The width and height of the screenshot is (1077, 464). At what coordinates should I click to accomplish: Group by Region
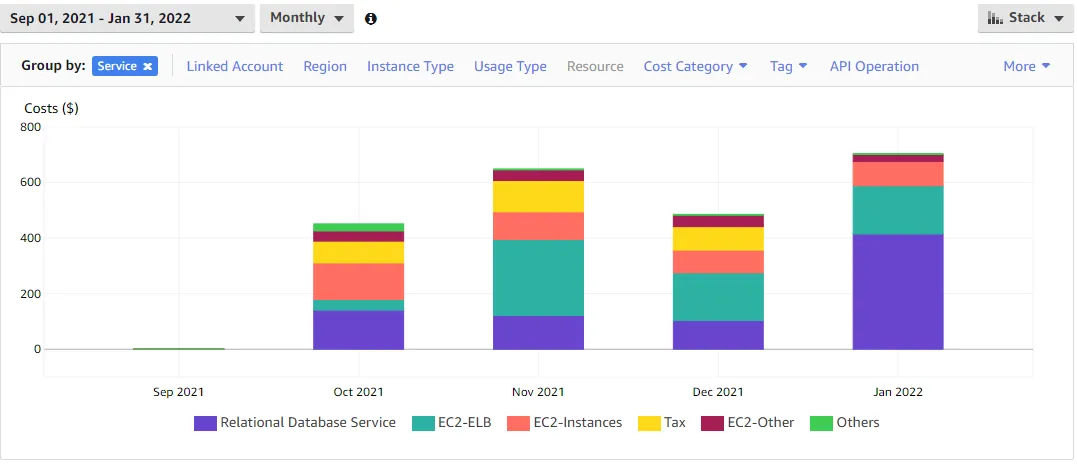325,67
